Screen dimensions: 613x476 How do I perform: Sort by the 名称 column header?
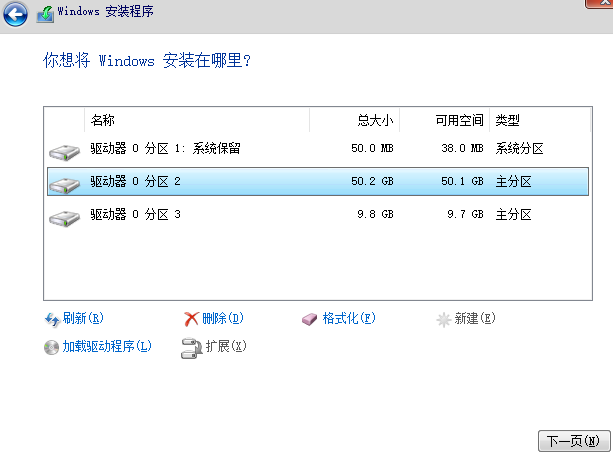click(x=103, y=120)
